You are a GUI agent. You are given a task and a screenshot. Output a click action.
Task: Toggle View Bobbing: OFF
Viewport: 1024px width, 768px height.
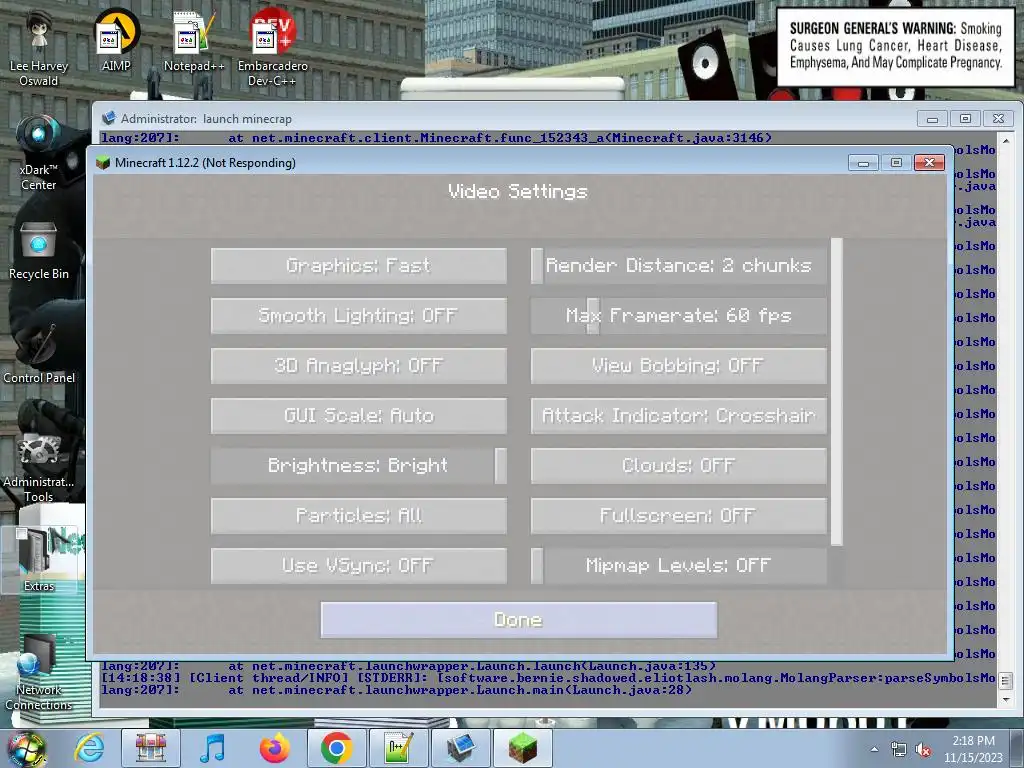point(679,366)
